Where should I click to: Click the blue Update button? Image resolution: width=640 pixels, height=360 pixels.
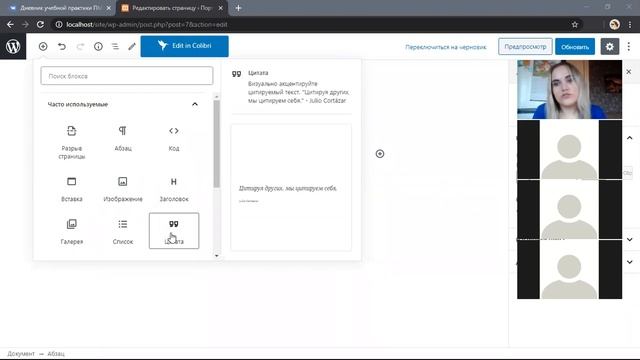point(575,47)
